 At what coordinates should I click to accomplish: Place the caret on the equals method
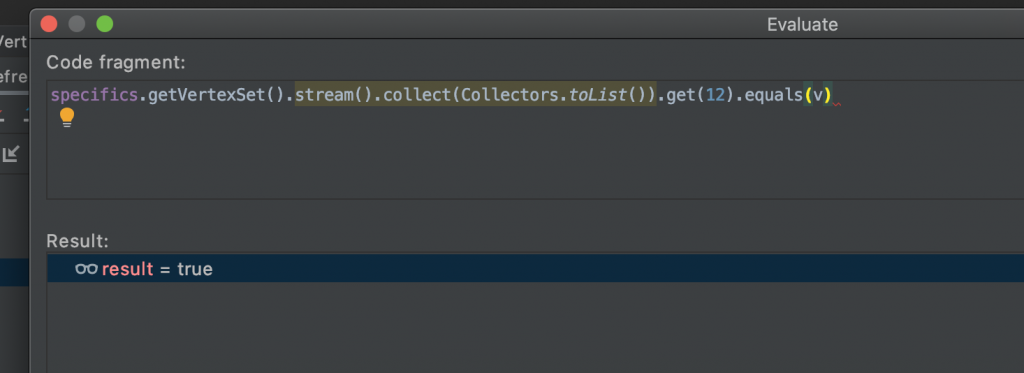pos(774,95)
